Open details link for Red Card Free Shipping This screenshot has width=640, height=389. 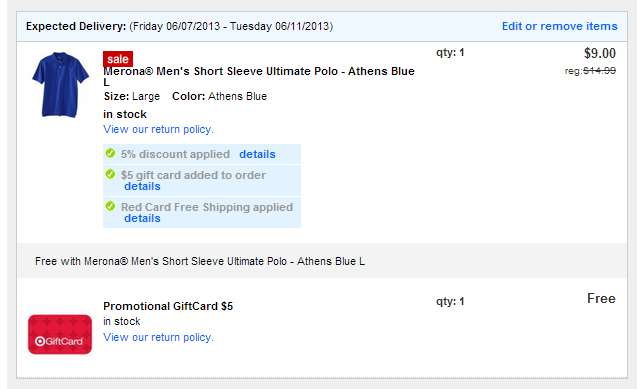click(142, 218)
